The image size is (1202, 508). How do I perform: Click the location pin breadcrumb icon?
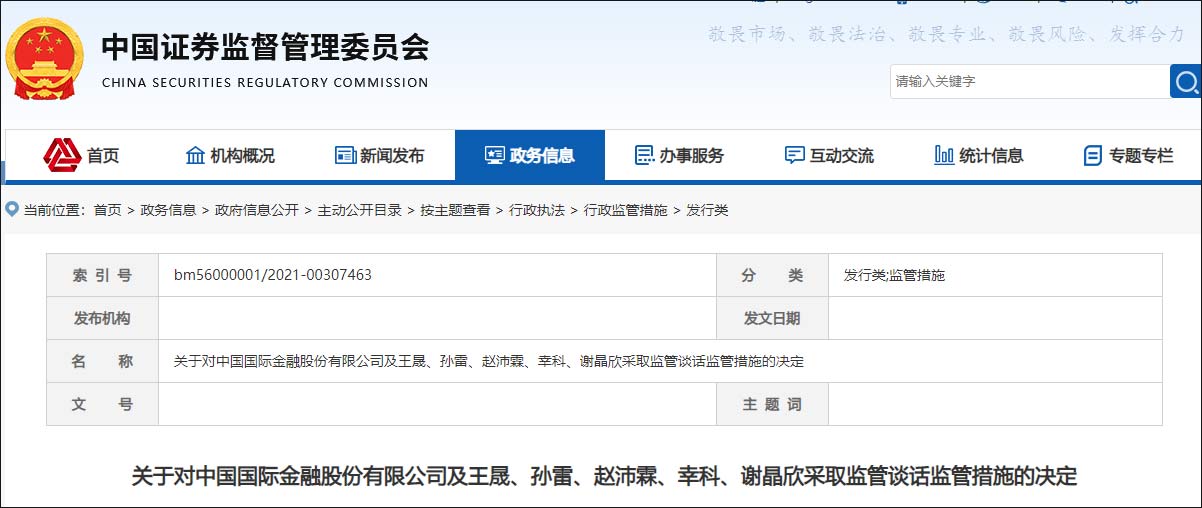pyautogui.click(x=12, y=209)
